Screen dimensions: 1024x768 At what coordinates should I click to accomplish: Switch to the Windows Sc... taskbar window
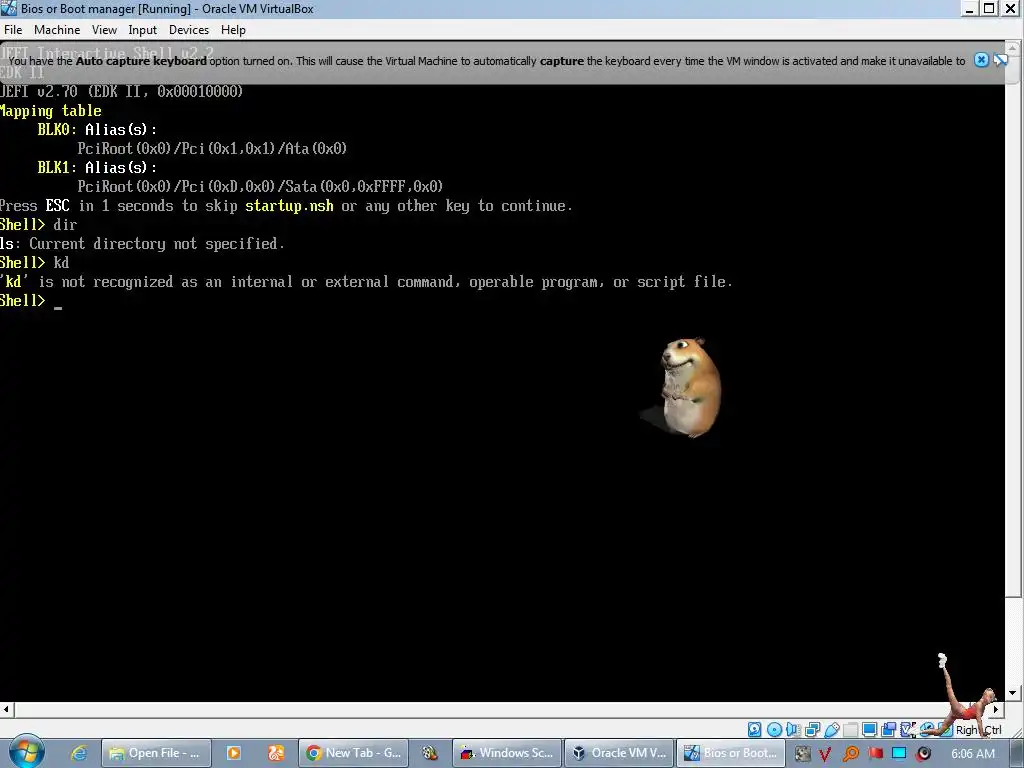click(507, 753)
